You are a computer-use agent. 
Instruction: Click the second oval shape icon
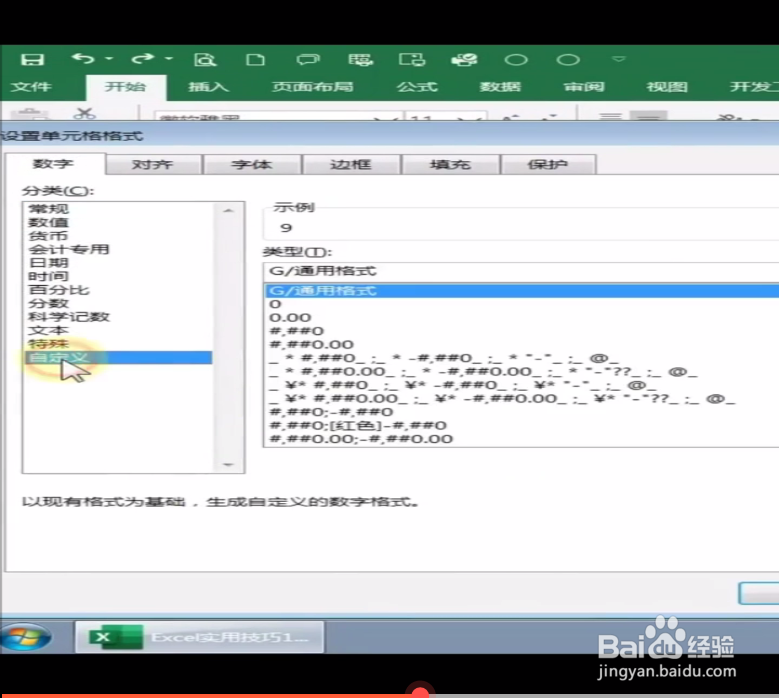point(568,60)
